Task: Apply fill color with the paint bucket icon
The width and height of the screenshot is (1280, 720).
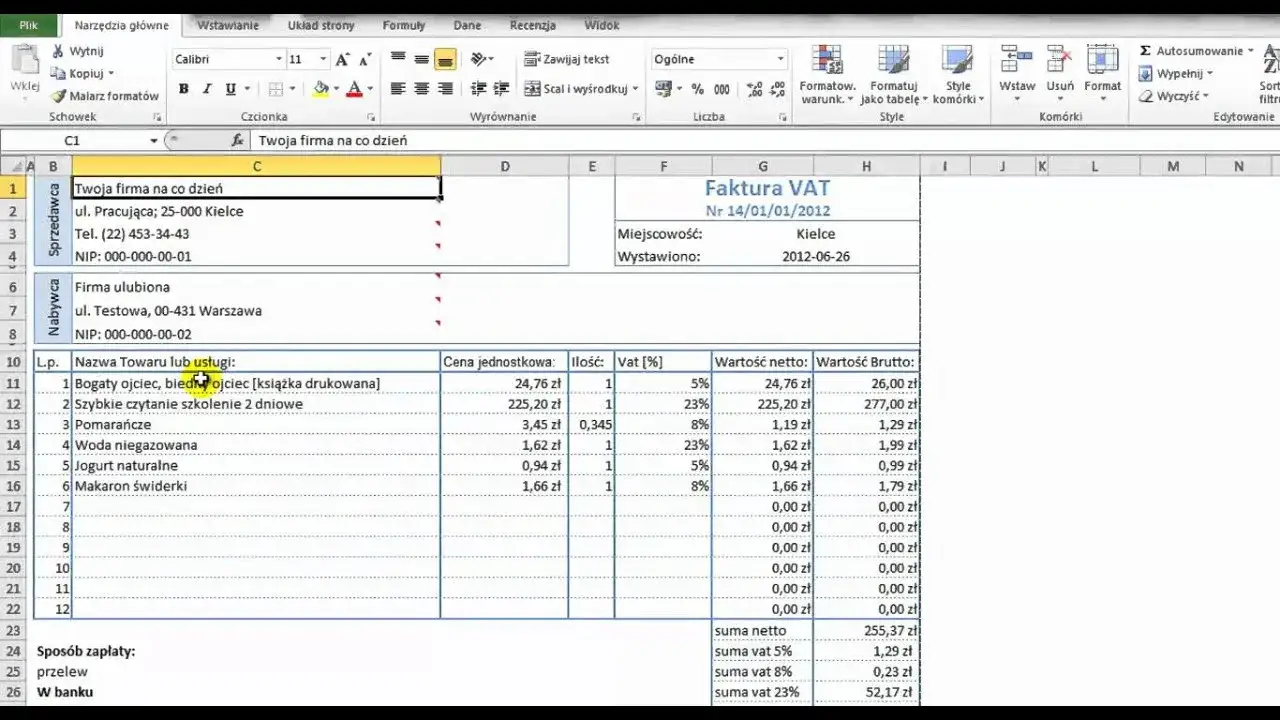Action: click(x=320, y=89)
